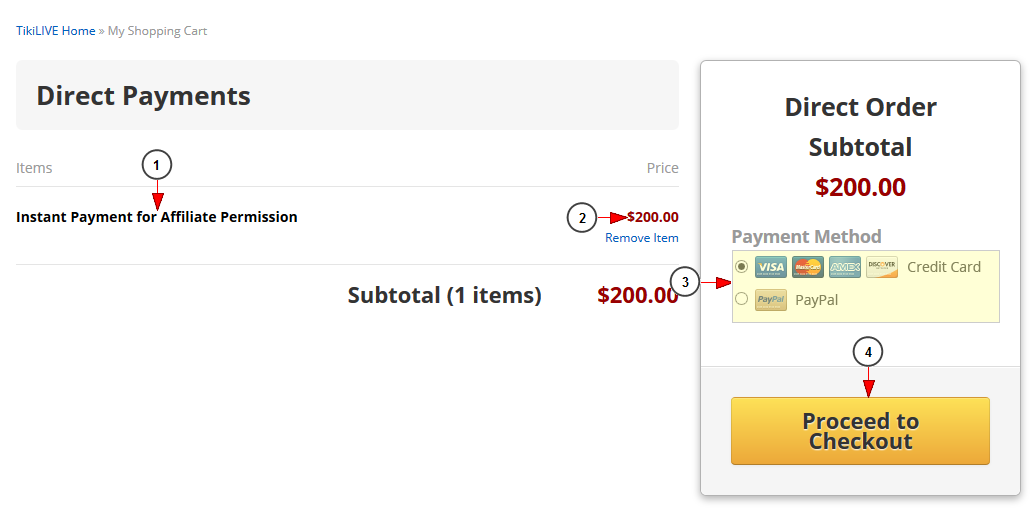Select the Credit Card radio button
This screenshot has height=520, width=1033.
(x=742, y=267)
